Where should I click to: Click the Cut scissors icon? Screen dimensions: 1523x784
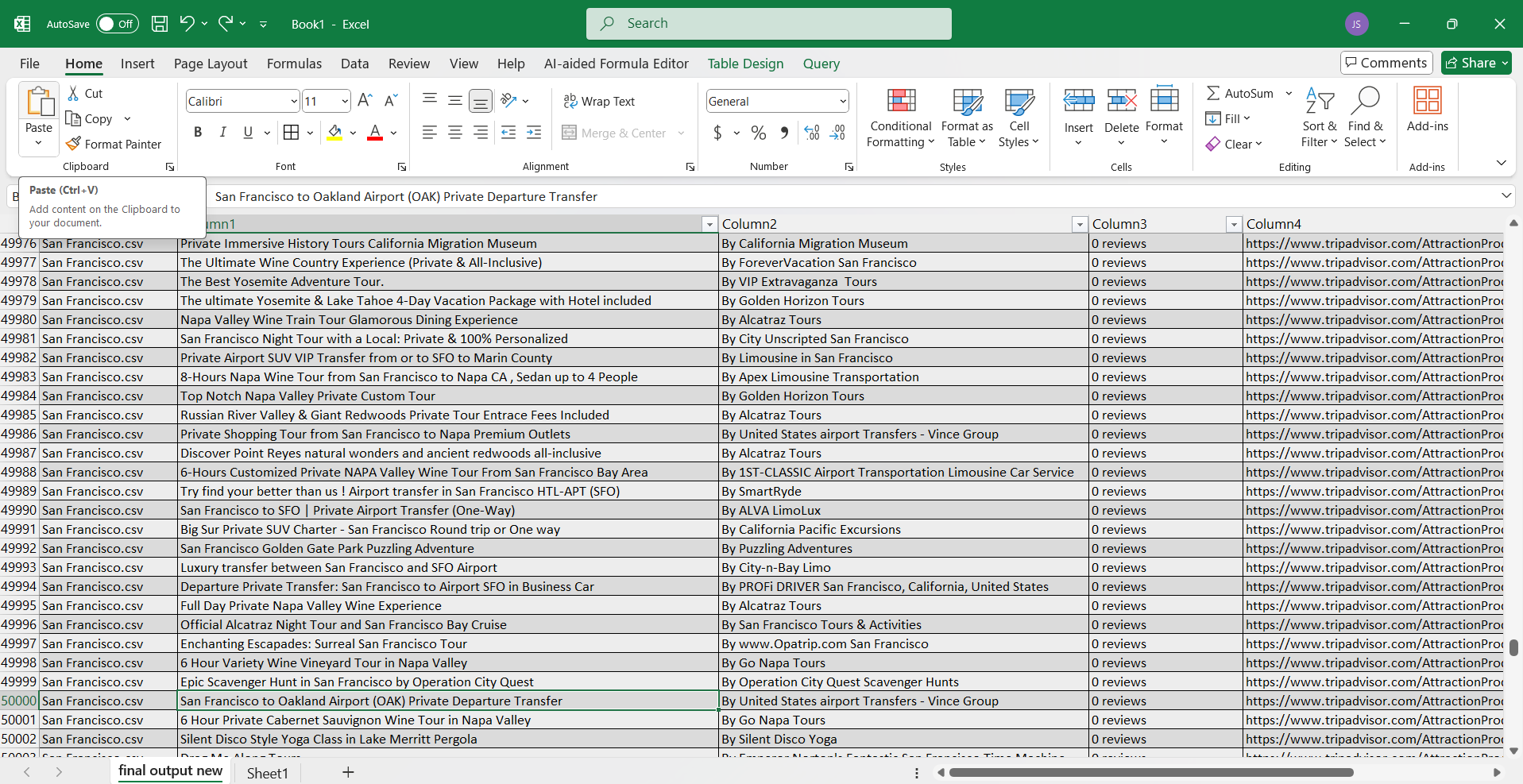[74, 94]
